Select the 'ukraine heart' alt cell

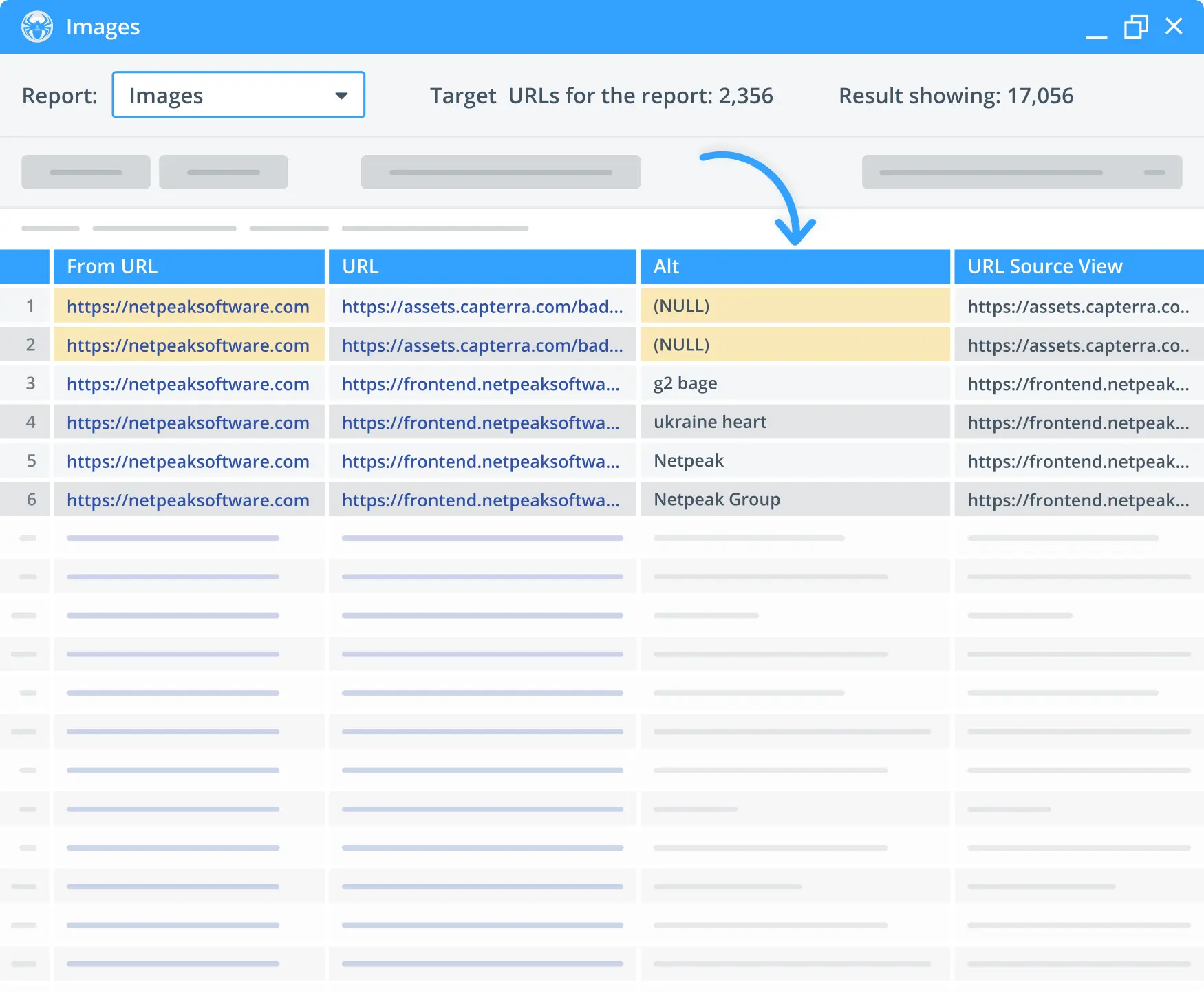pyautogui.click(x=795, y=422)
